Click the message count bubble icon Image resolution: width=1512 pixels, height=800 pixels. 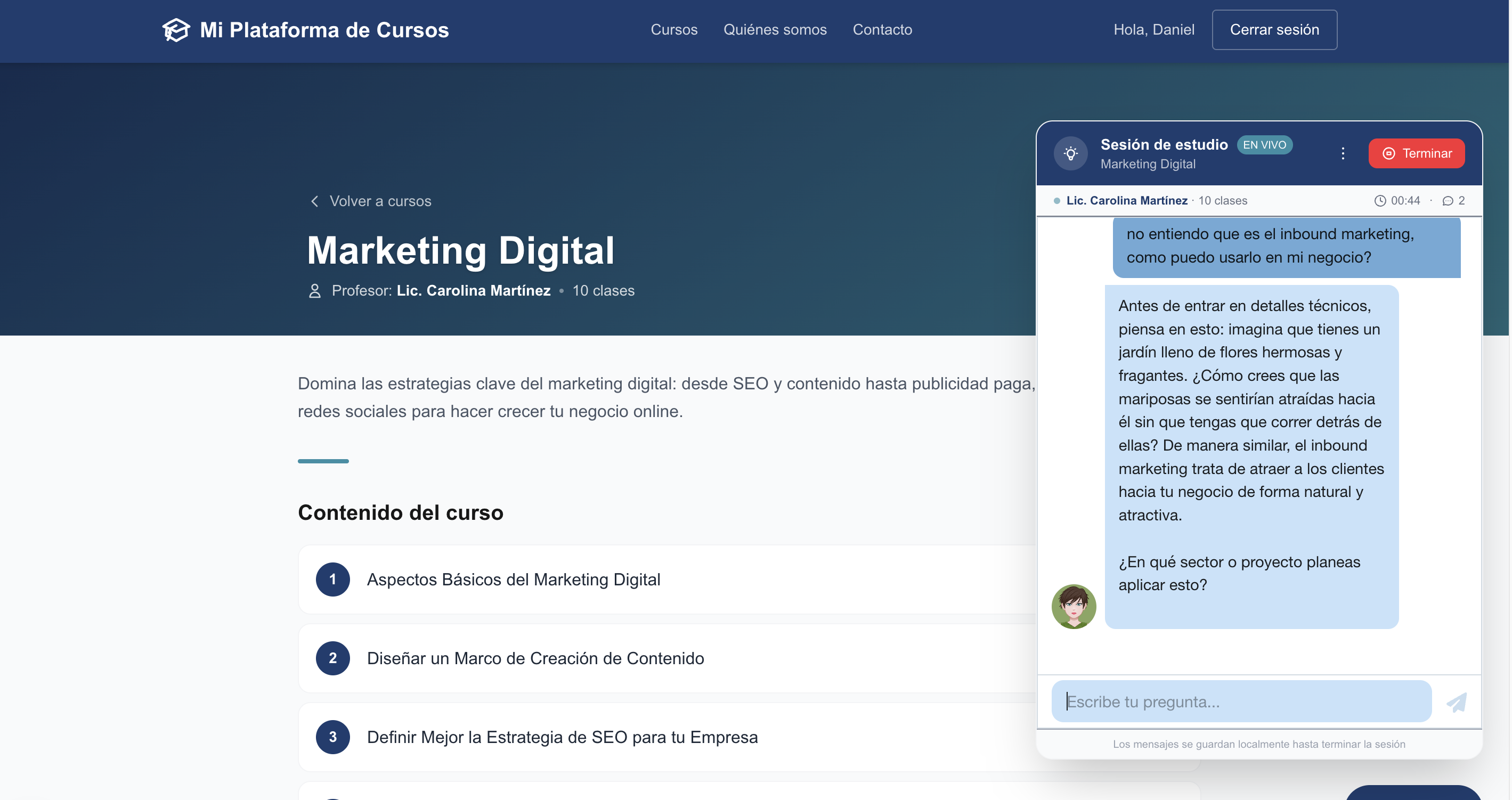(1448, 201)
